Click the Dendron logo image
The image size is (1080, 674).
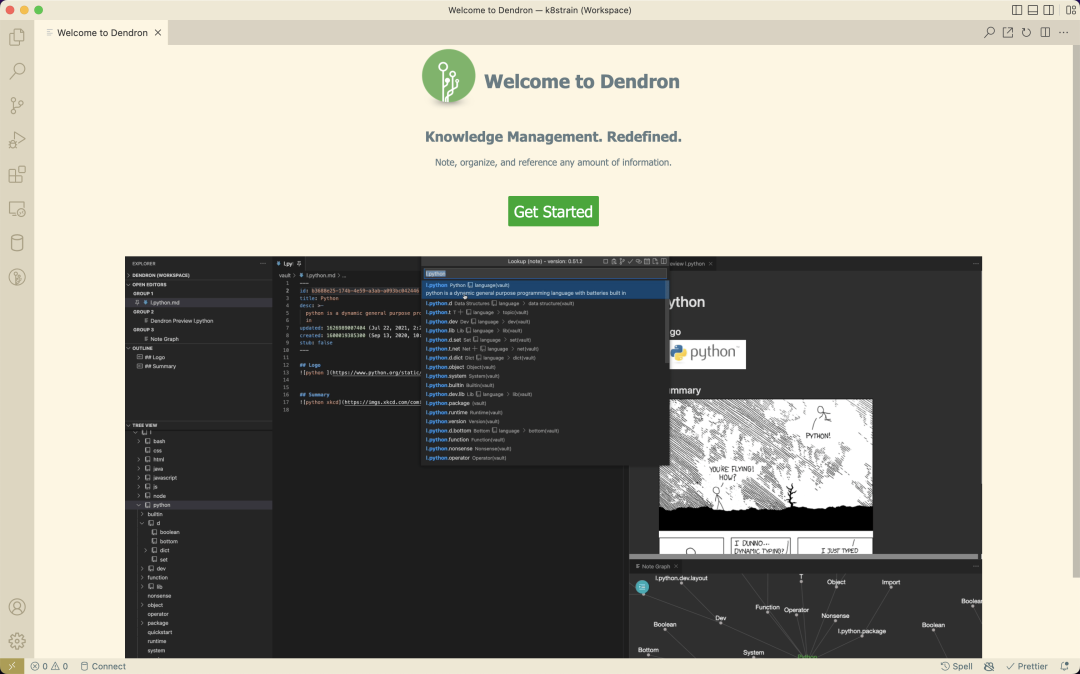pos(448,77)
